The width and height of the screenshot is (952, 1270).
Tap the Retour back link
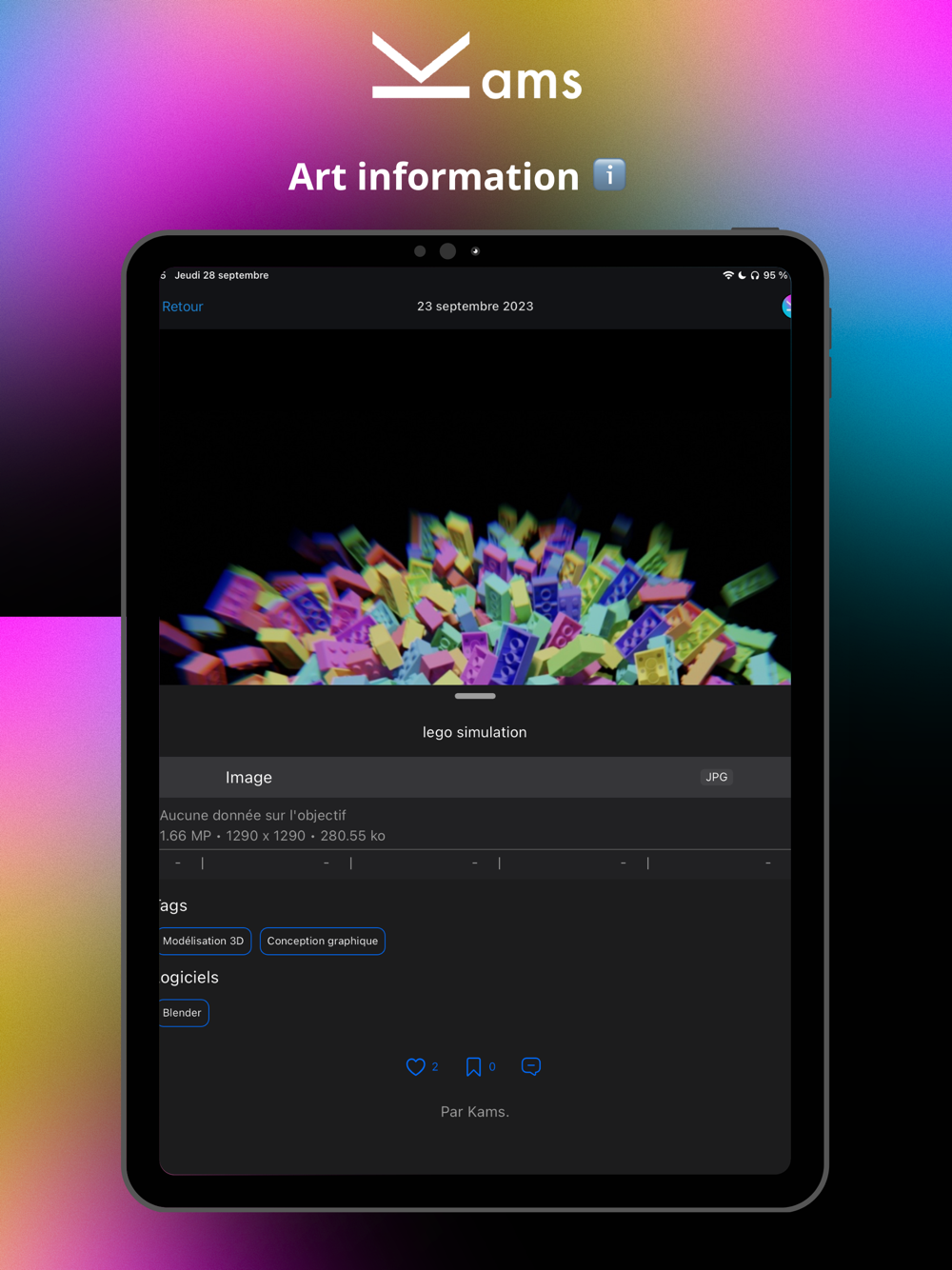tap(182, 307)
